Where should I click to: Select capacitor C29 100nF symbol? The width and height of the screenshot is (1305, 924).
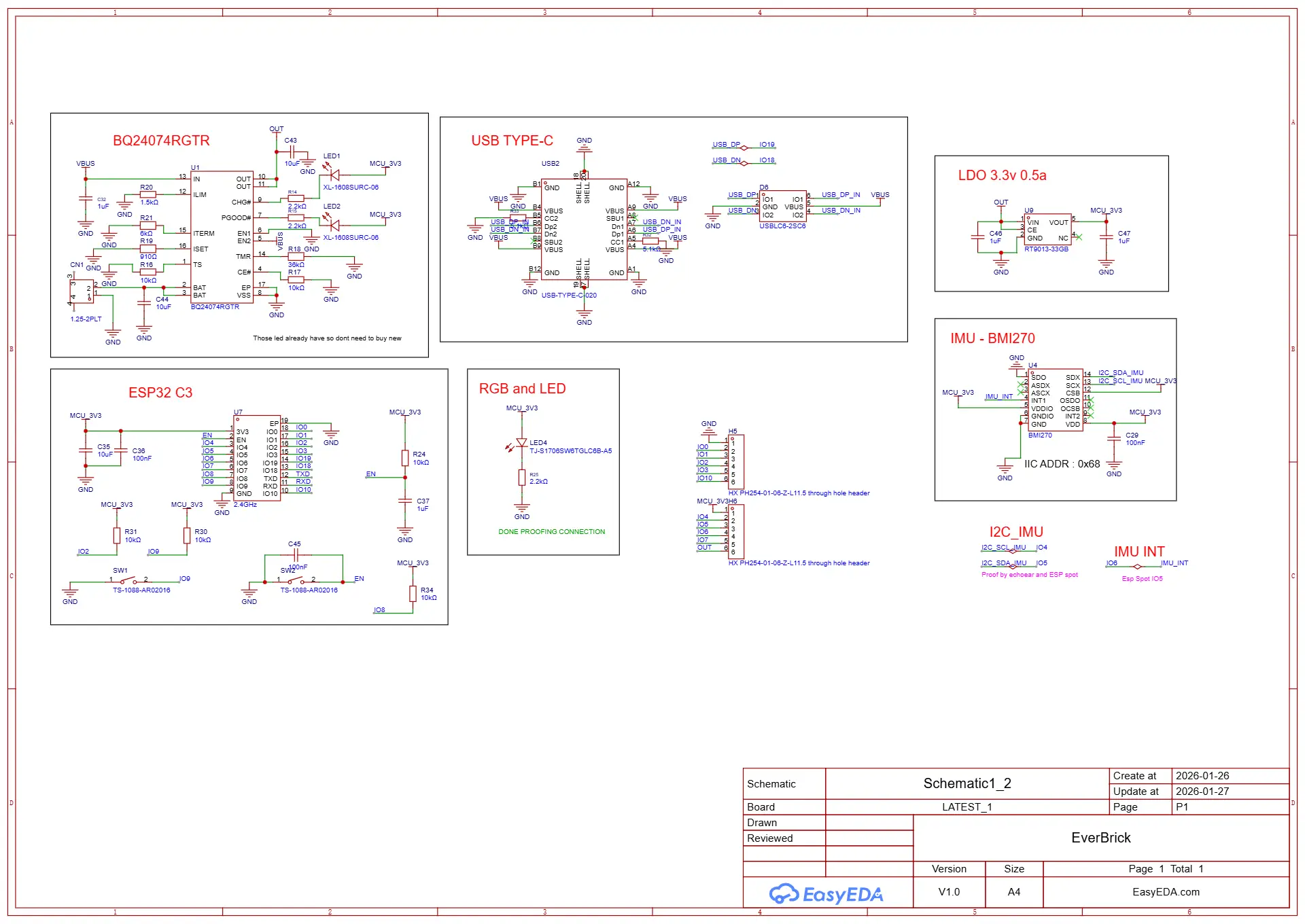click(x=1114, y=439)
